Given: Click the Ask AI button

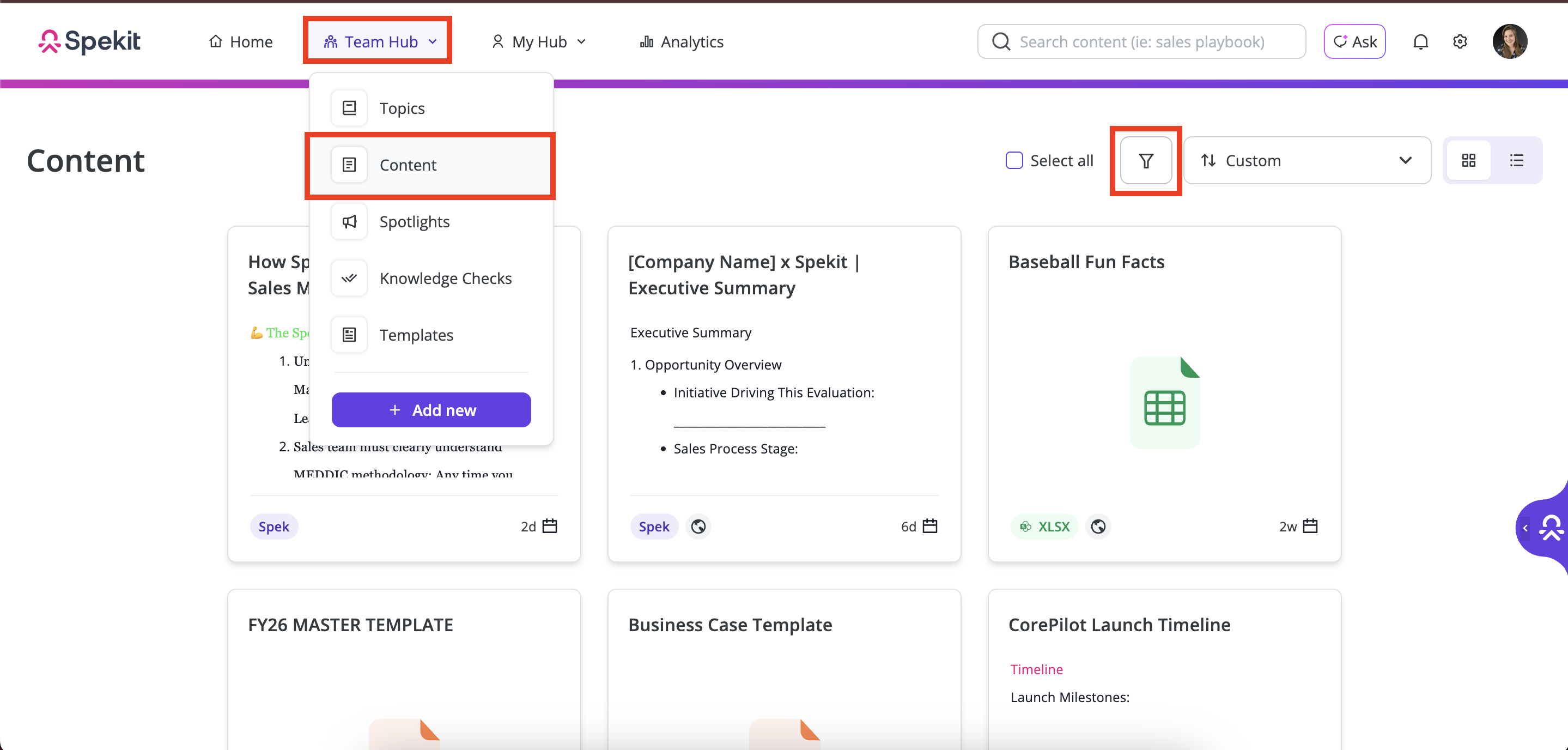Looking at the screenshot, I should click(x=1354, y=41).
